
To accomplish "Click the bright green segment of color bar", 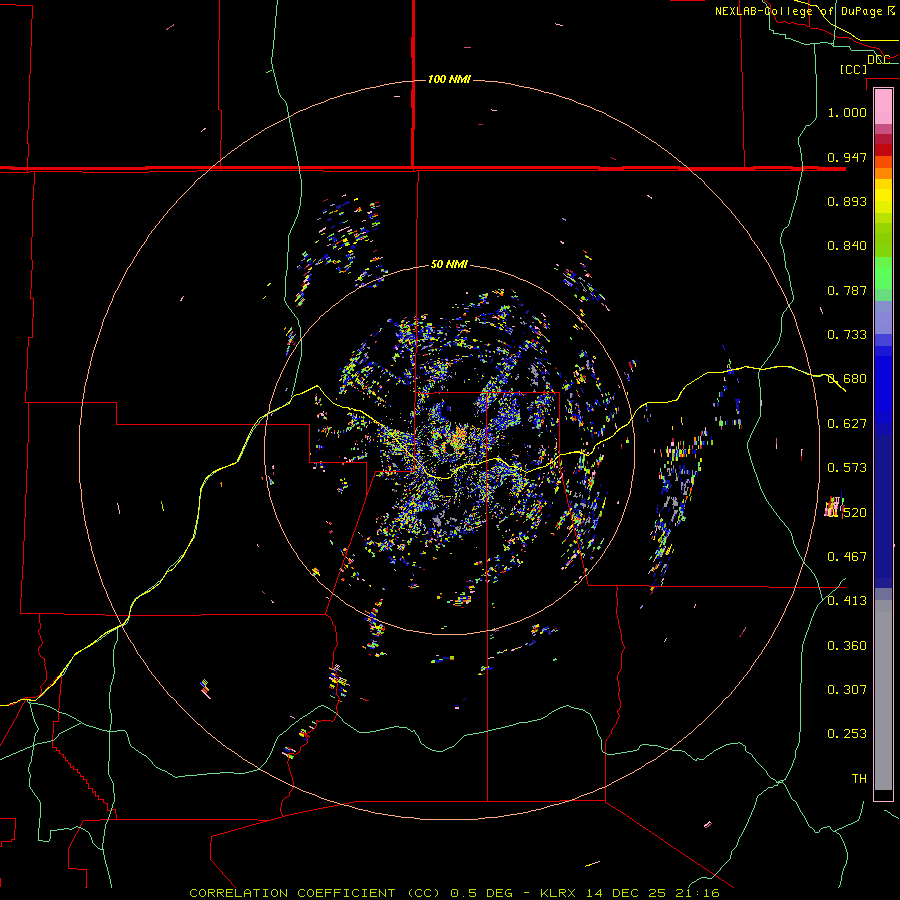I will [x=883, y=273].
